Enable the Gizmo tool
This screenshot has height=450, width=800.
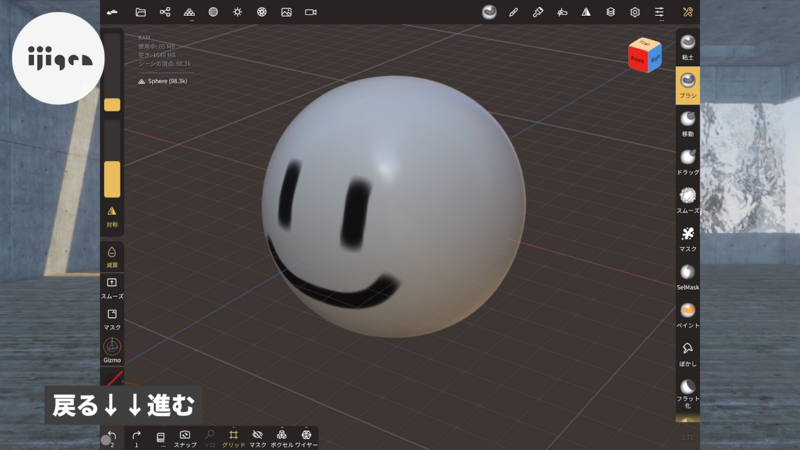coord(112,350)
